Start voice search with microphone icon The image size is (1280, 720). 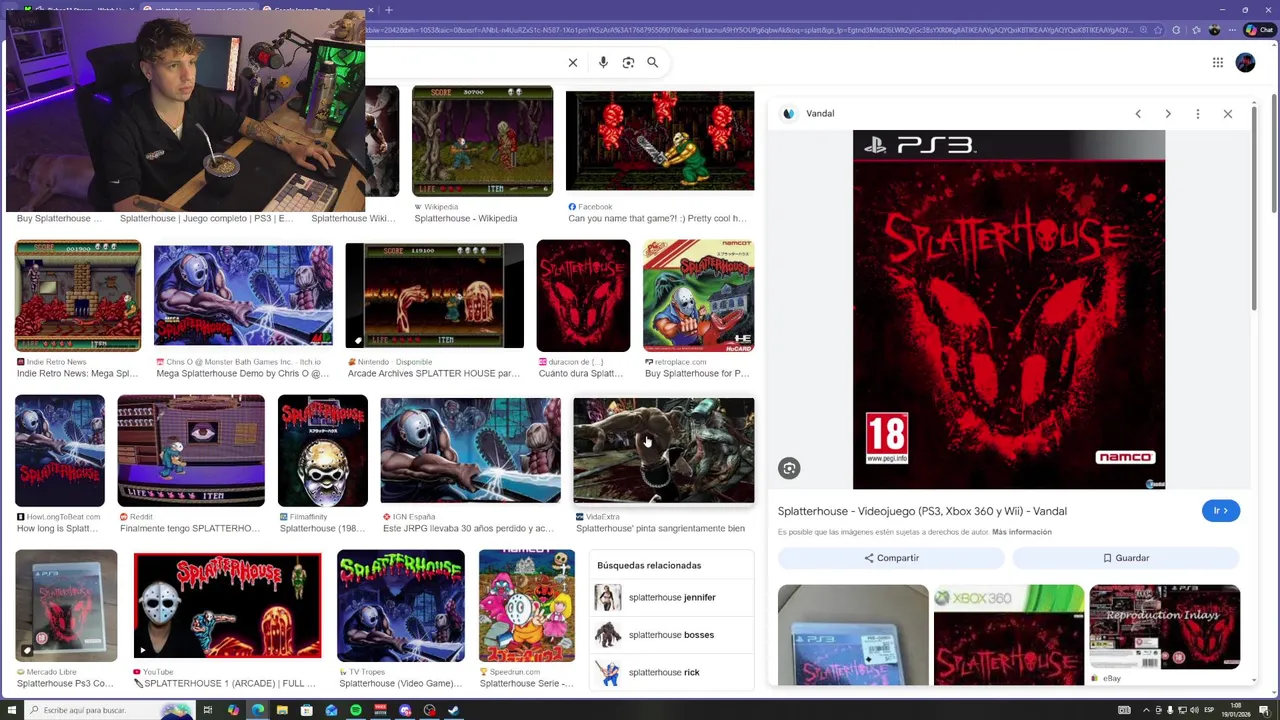(x=603, y=62)
